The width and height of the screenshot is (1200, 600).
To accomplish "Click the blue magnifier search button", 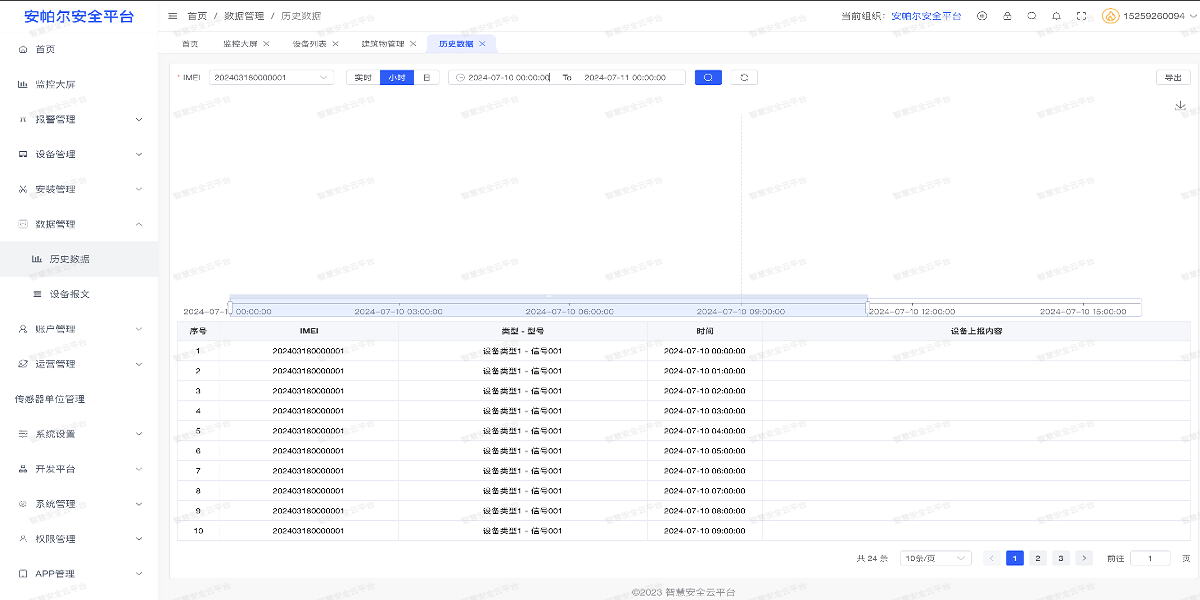I will point(707,77).
